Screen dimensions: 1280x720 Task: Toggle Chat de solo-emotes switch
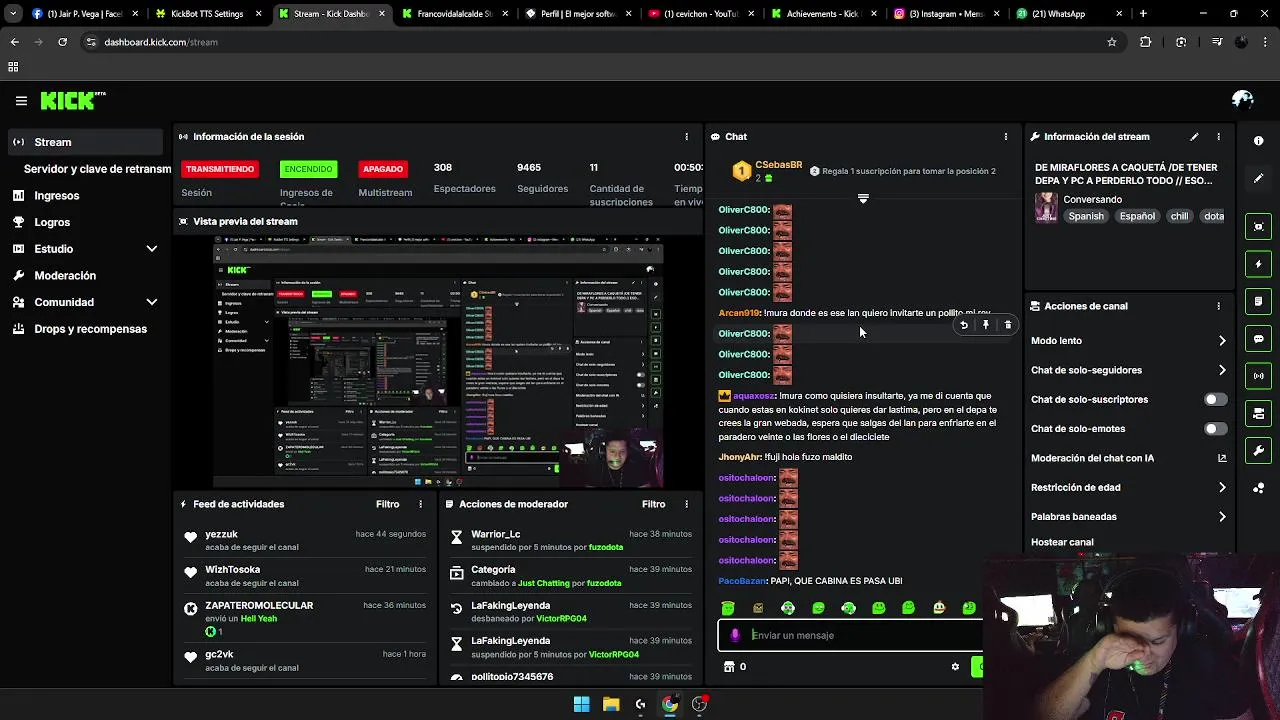click(x=1215, y=429)
